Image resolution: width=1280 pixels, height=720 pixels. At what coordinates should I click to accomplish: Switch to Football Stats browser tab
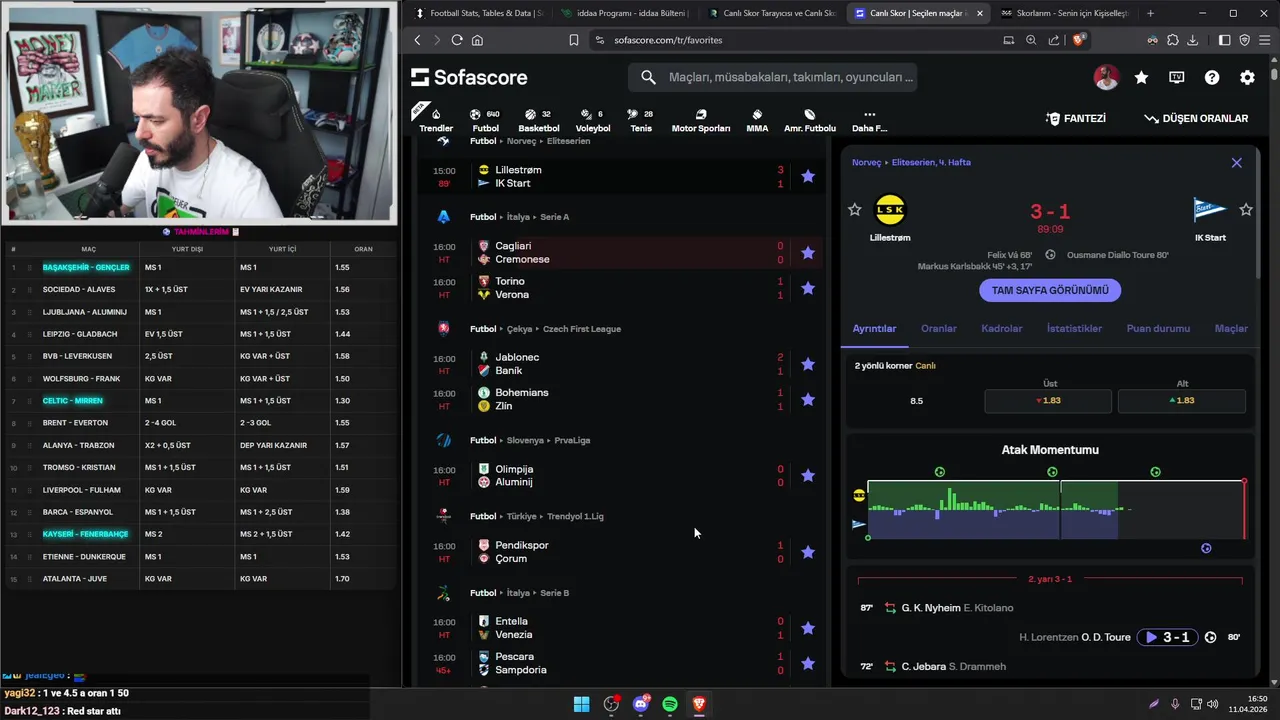478,13
